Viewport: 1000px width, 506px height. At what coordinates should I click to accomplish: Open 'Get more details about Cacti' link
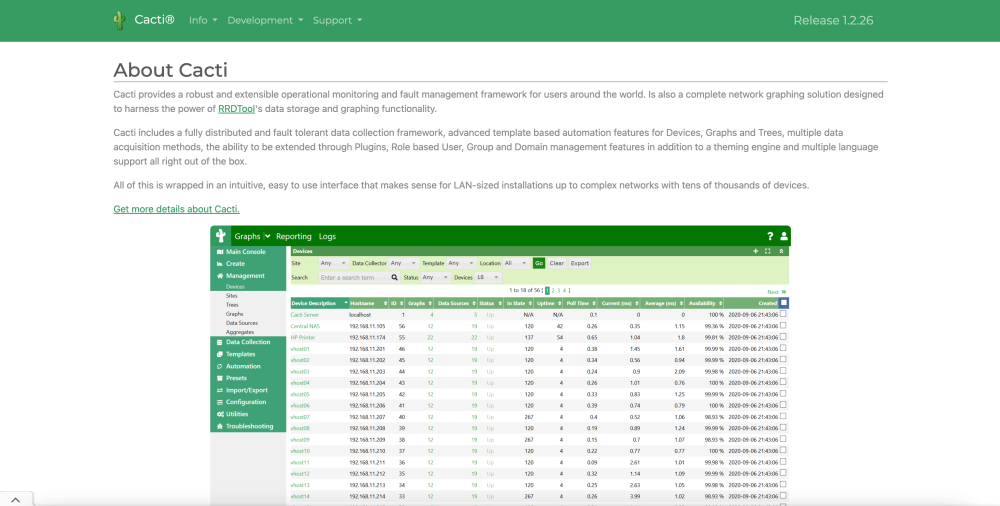pyautogui.click(x=176, y=209)
